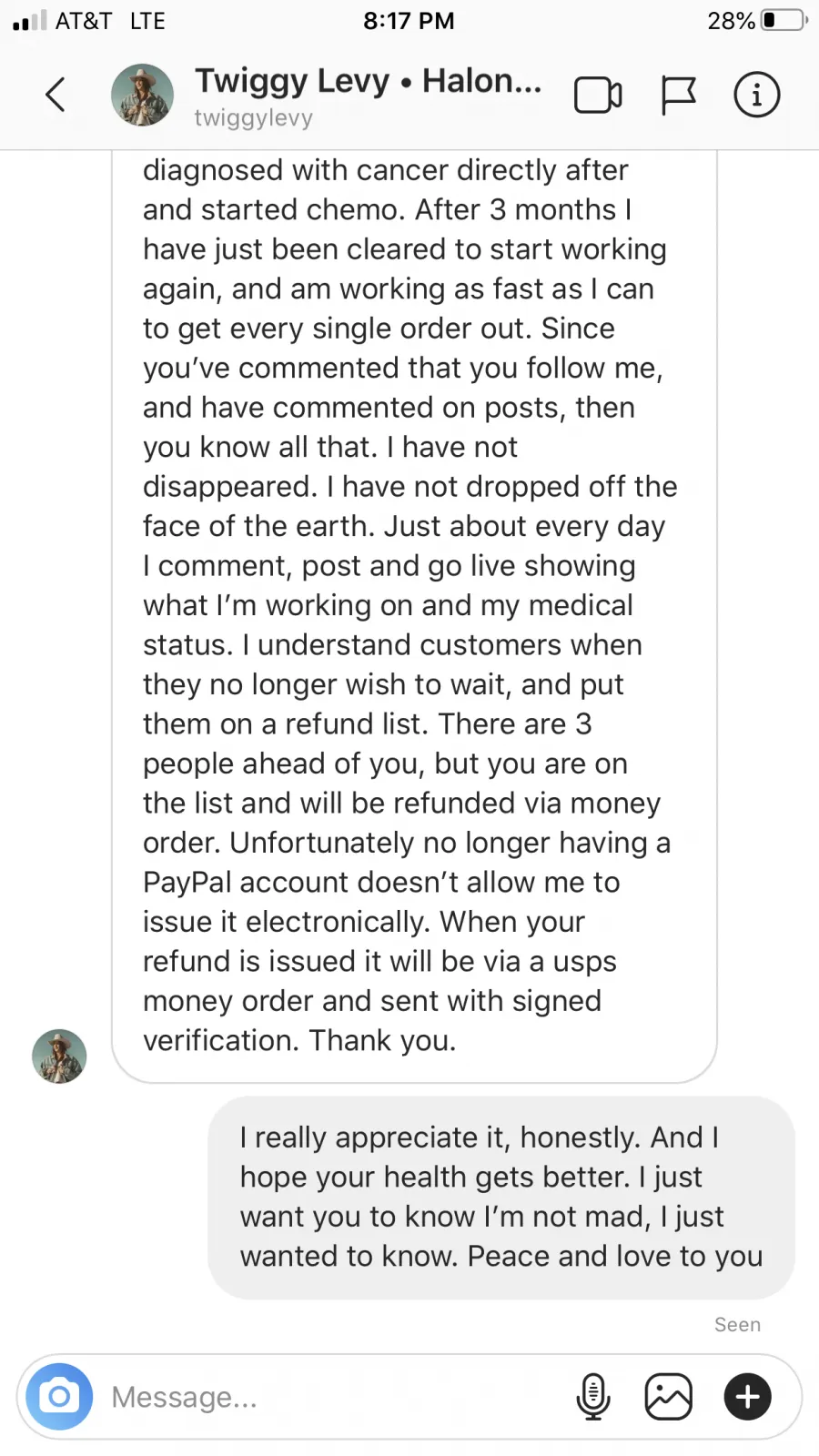Focus the Message text field
The height and width of the screenshot is (1456, 819).
(x=328, y=1397)
